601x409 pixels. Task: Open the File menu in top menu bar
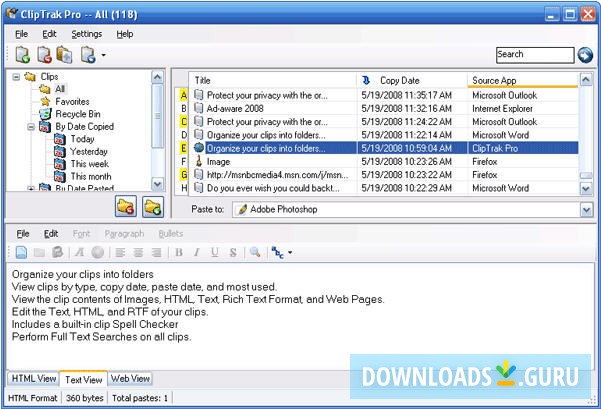point(21,34)
